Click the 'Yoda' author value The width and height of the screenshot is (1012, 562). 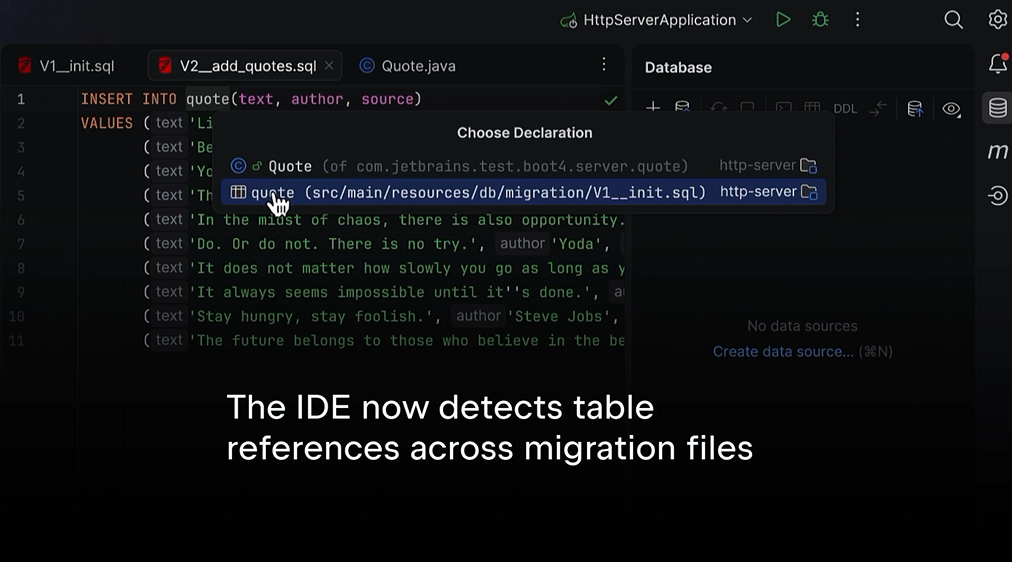pyautogui.click(x=576, y=244)
